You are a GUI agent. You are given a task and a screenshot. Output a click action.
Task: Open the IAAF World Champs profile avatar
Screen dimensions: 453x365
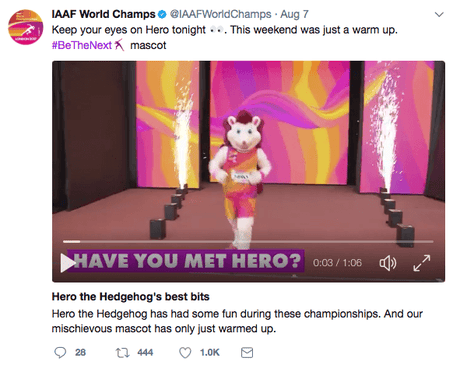pos(26,27)
